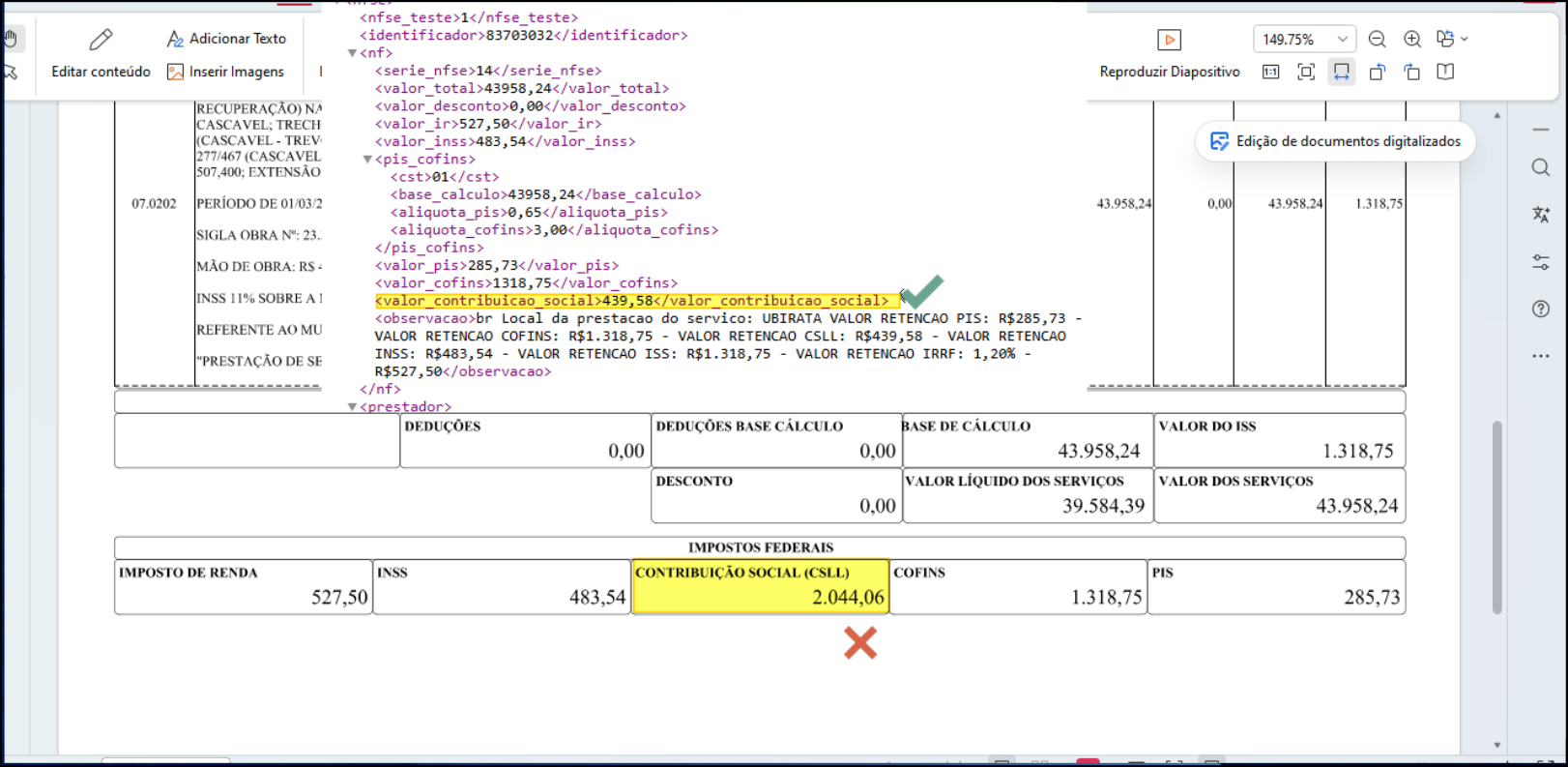
Task: Collapse the pis_cofins XML node
Action: point(367,160)
